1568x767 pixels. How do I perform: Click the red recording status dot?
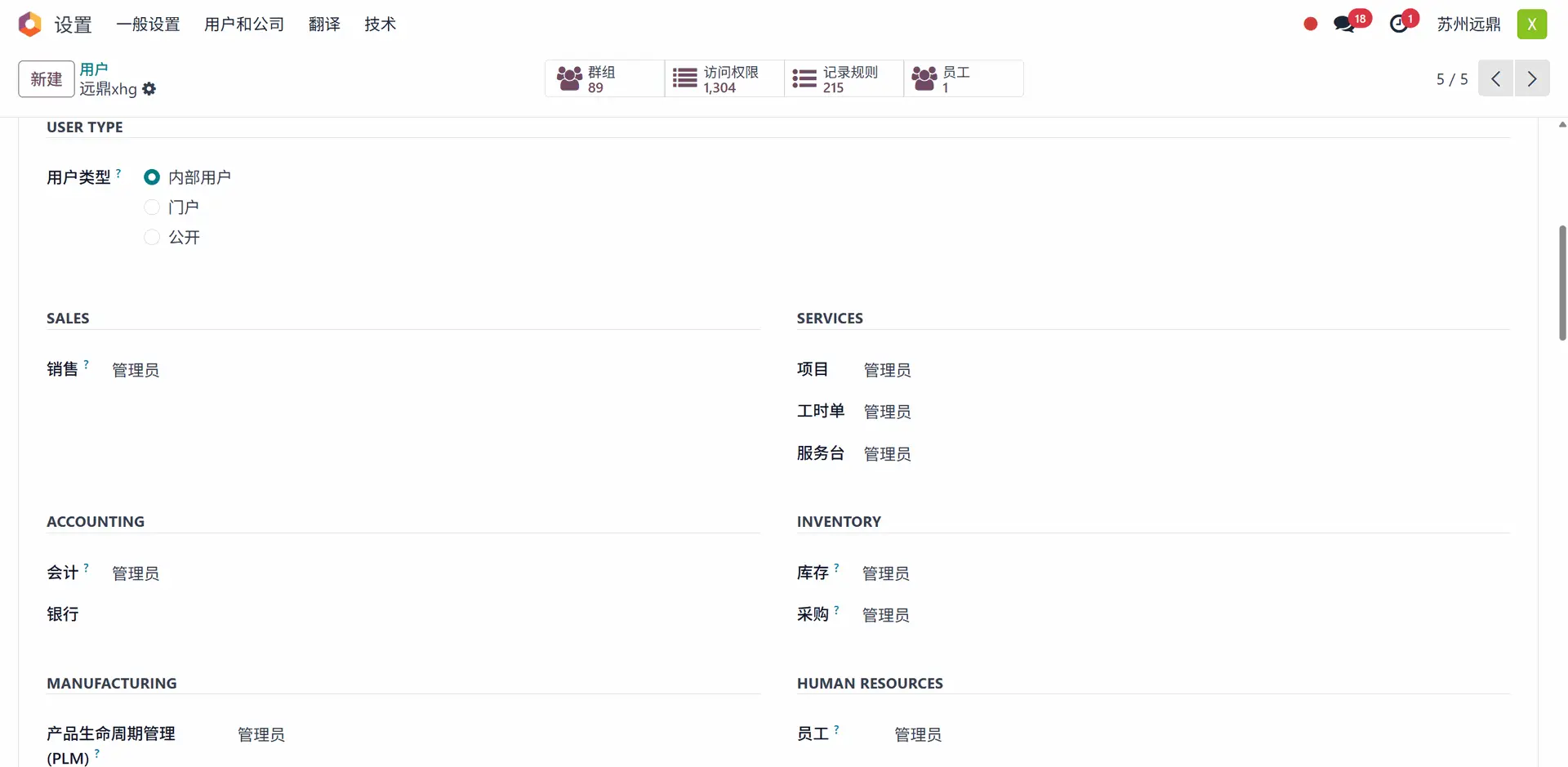click(x=1311, y=25)
